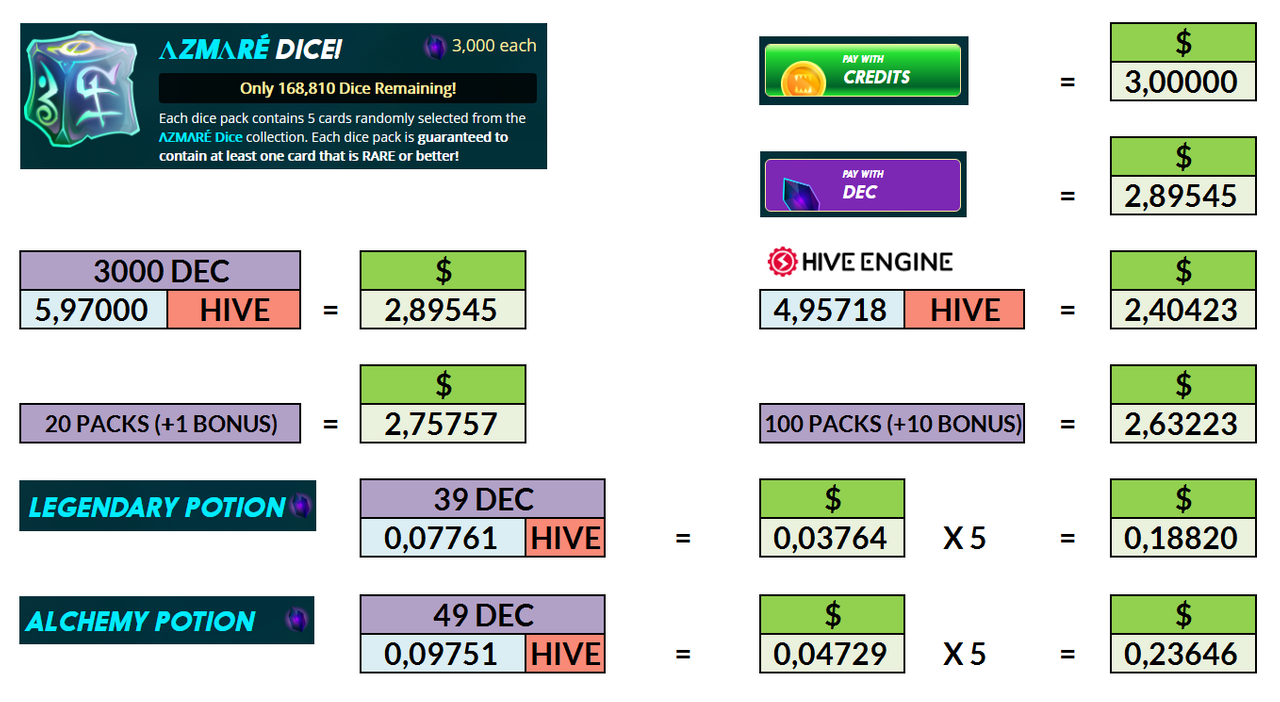Image resolution: width=1280 pixels, height=702 pixels.
Task: Select the Legendary Potion banner
Action: [168, 506]
